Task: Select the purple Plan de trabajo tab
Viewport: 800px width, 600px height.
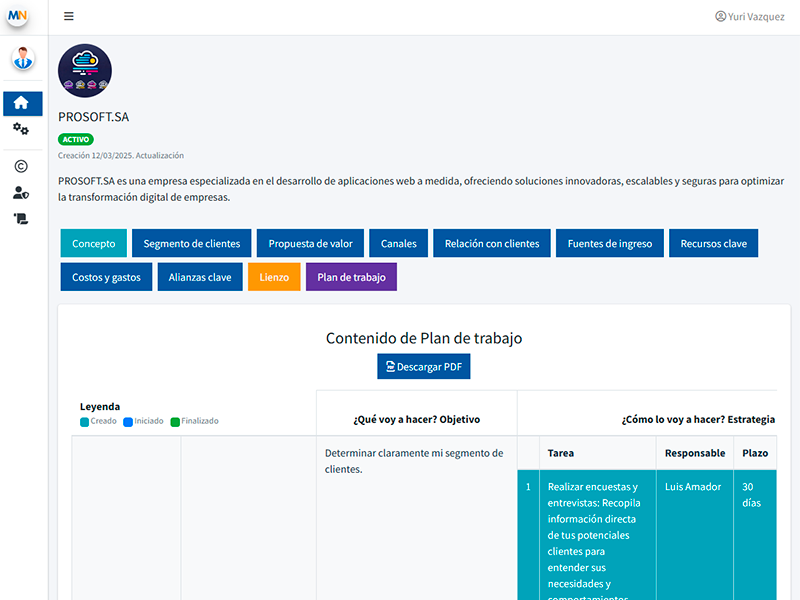Action: (x=351, y=277)
